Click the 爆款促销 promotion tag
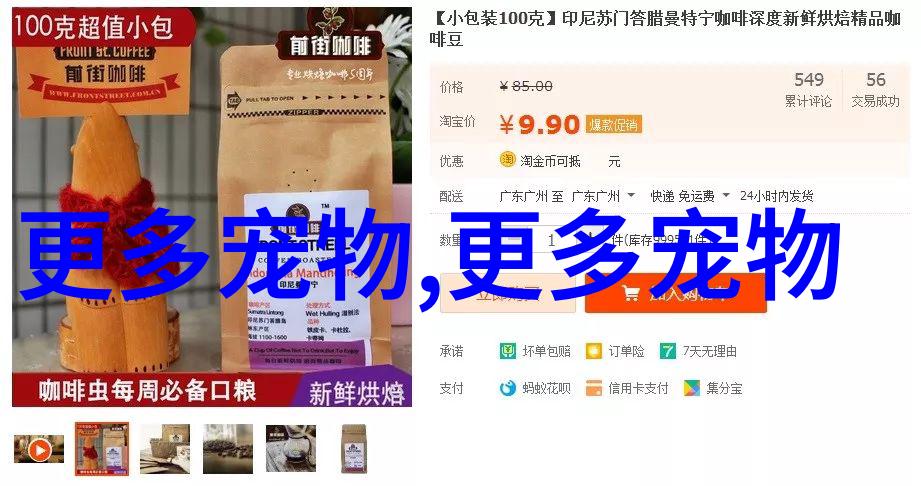The image size is (921, 486). pos(614,125)
